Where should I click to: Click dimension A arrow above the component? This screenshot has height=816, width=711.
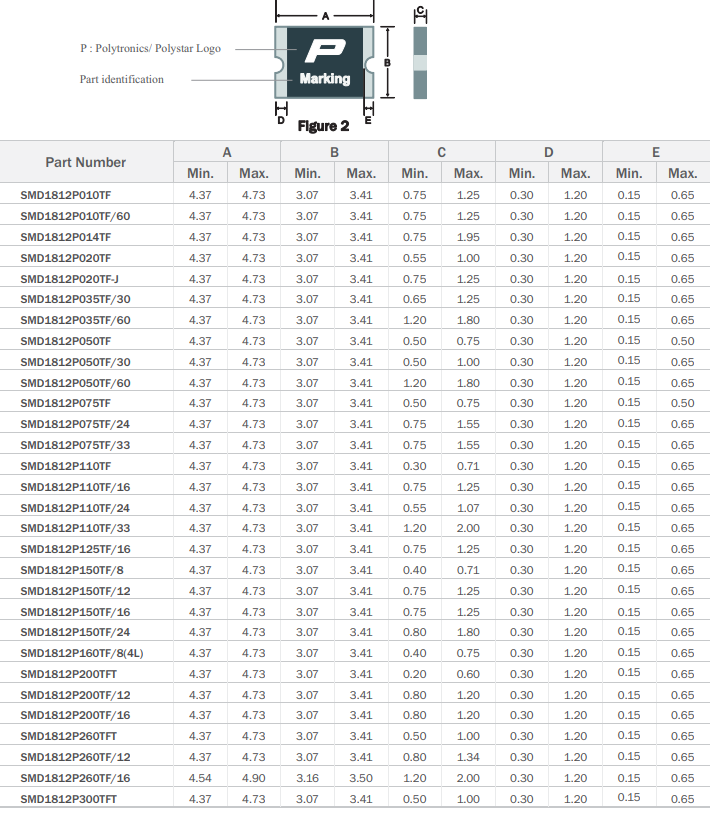(324, 17)
